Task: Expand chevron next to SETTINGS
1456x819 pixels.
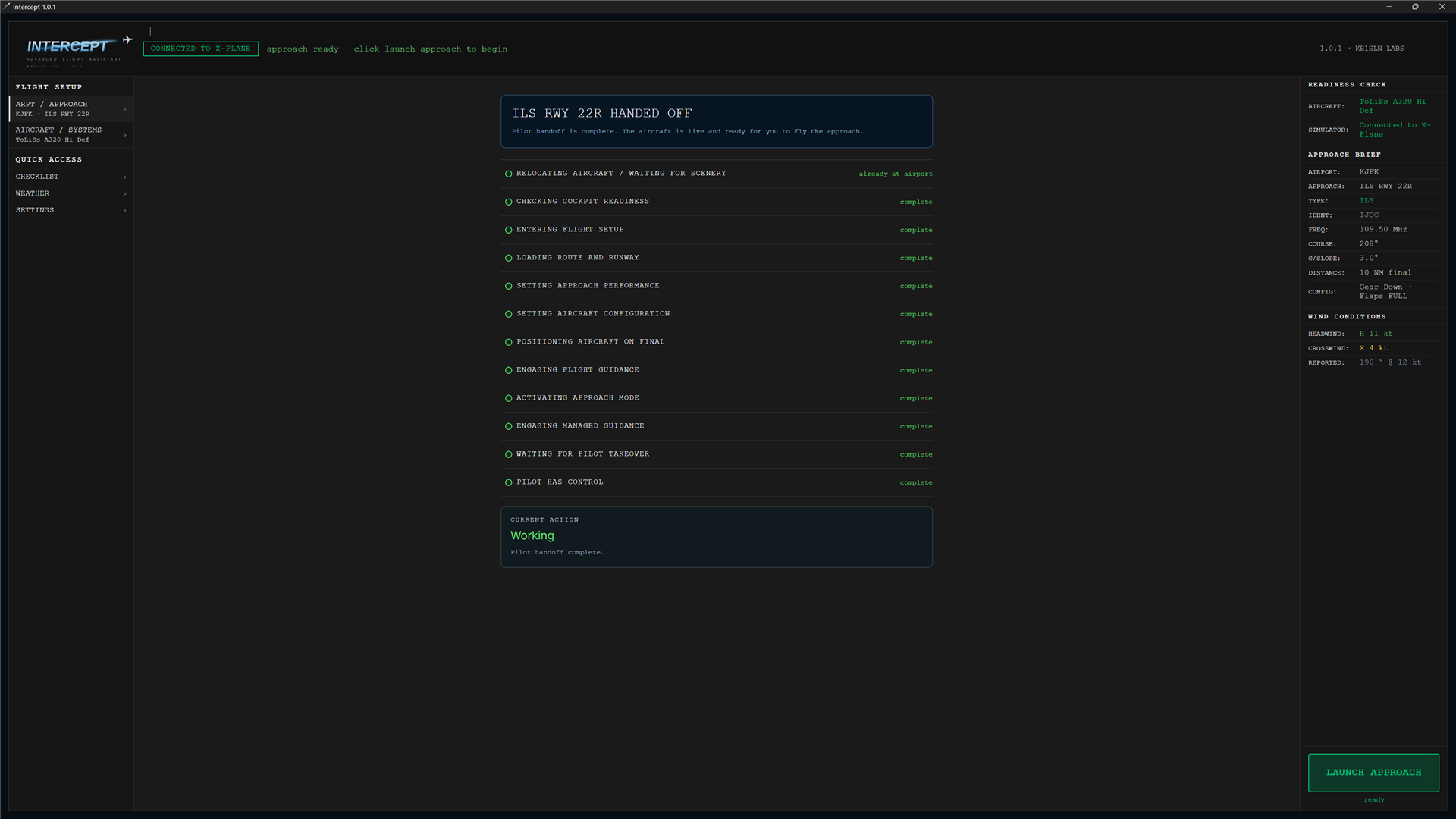Action: [x=125, y=210]
